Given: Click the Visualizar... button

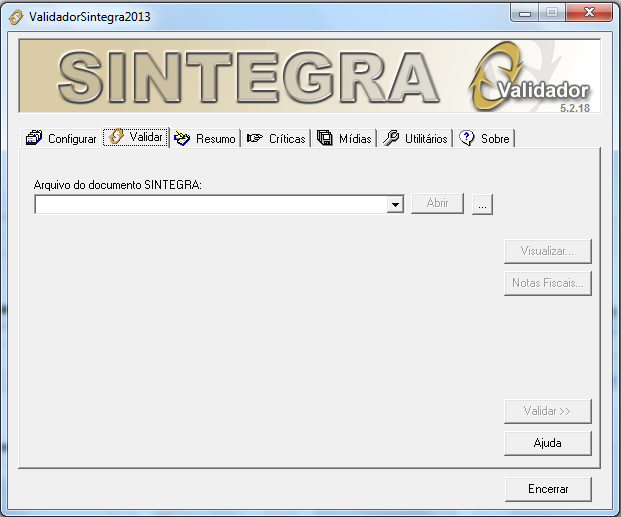Looking at the screenshot, I should (547, 251).
